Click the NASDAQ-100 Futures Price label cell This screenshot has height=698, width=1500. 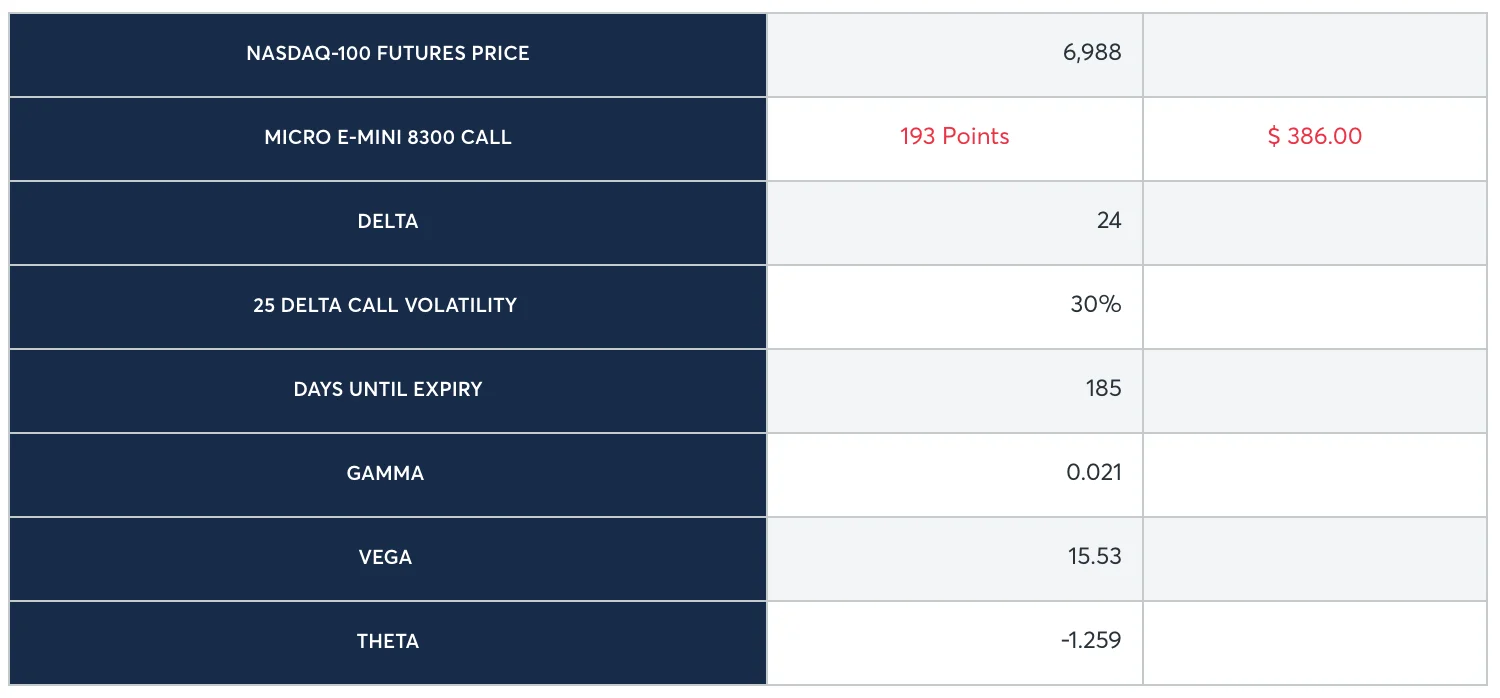388,54
